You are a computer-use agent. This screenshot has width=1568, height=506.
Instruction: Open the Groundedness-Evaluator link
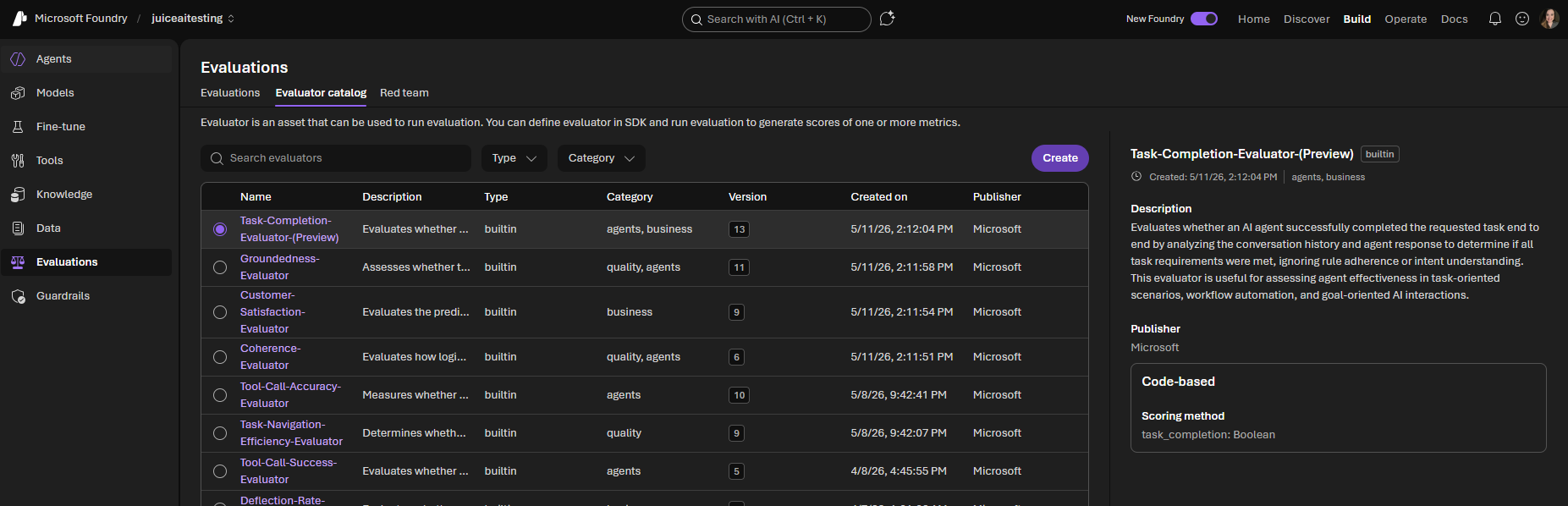coord(280,267)
